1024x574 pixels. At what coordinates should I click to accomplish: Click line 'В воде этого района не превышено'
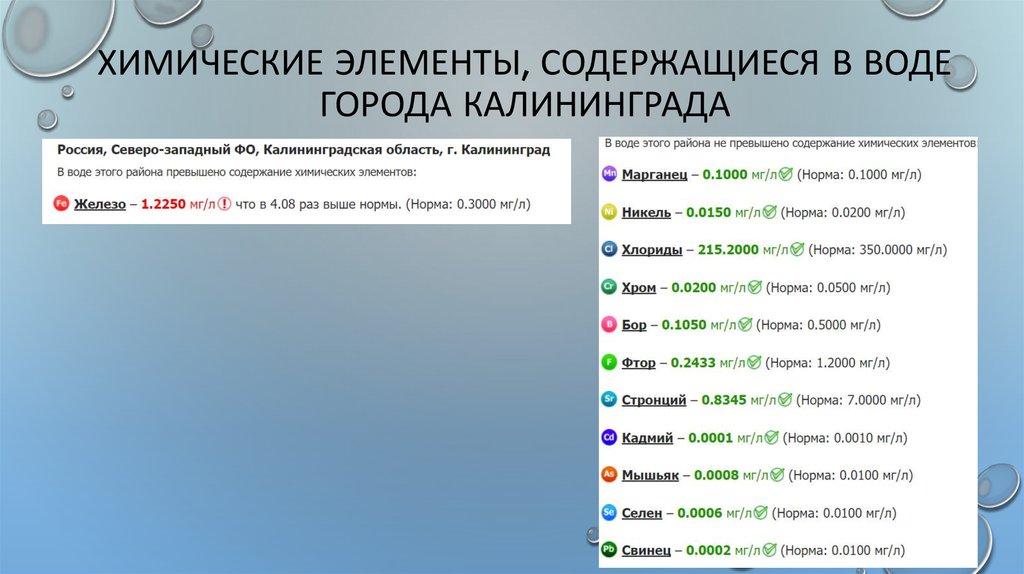[x=790, y=143]
